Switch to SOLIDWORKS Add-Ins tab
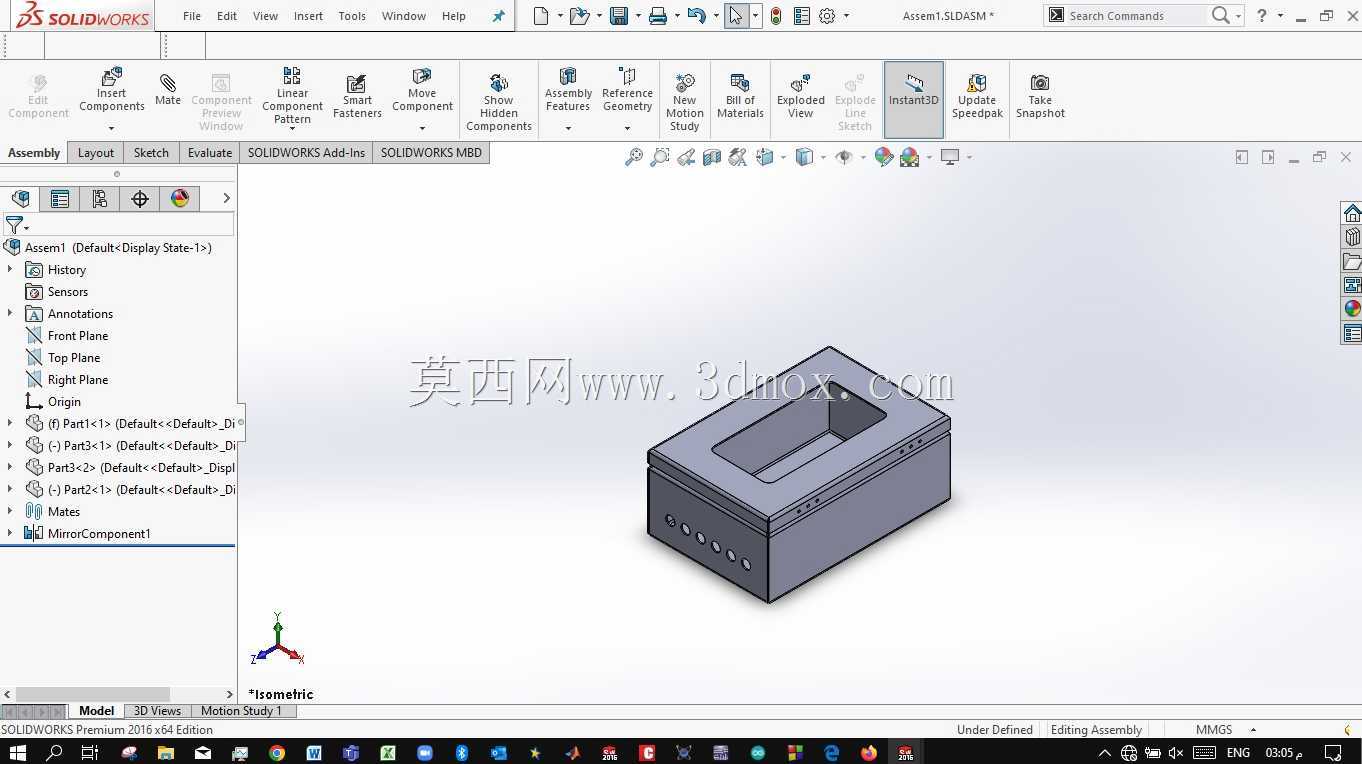The image size is (1362, 764). pos(306,153)
